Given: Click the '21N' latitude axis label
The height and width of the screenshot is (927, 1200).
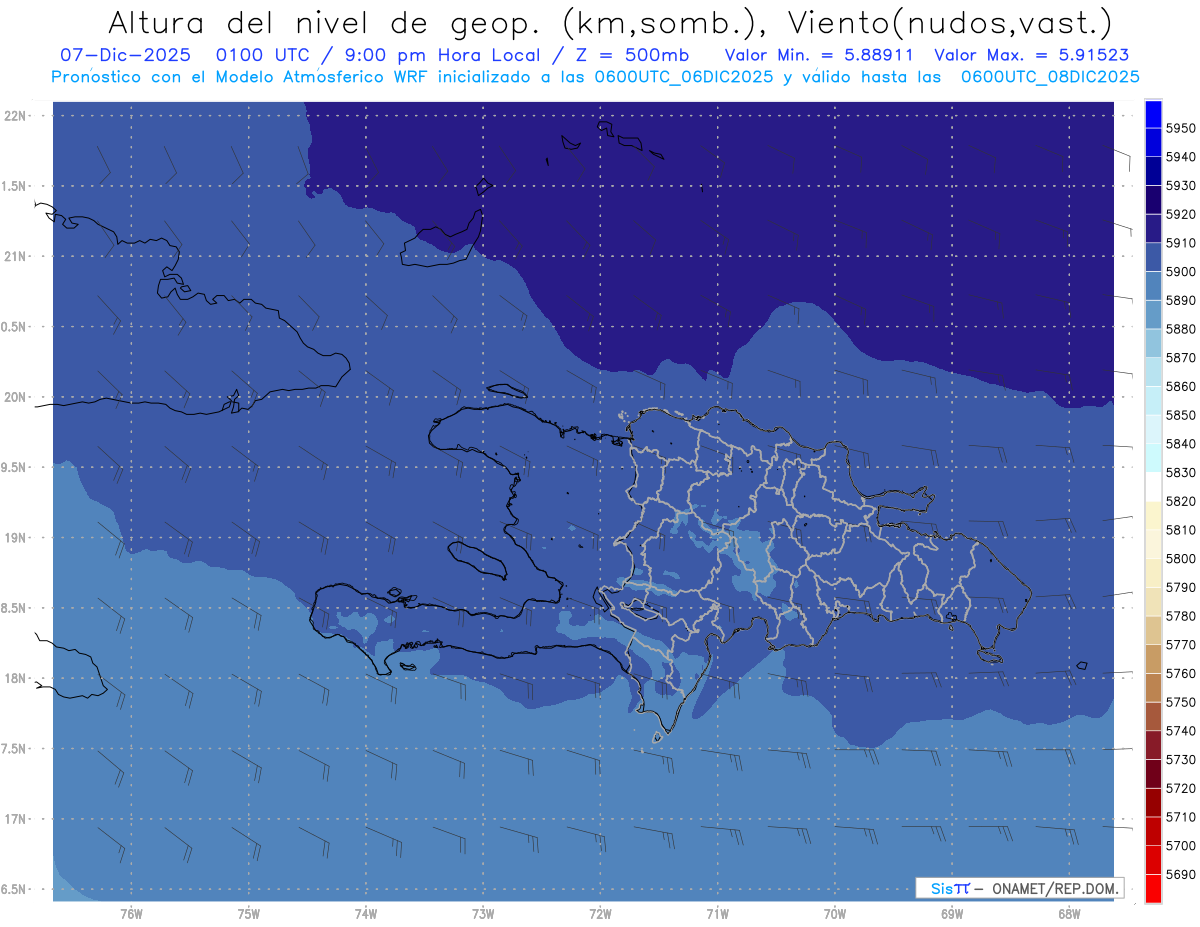Looking at the screenshot, I should click(x=15, y=256).
